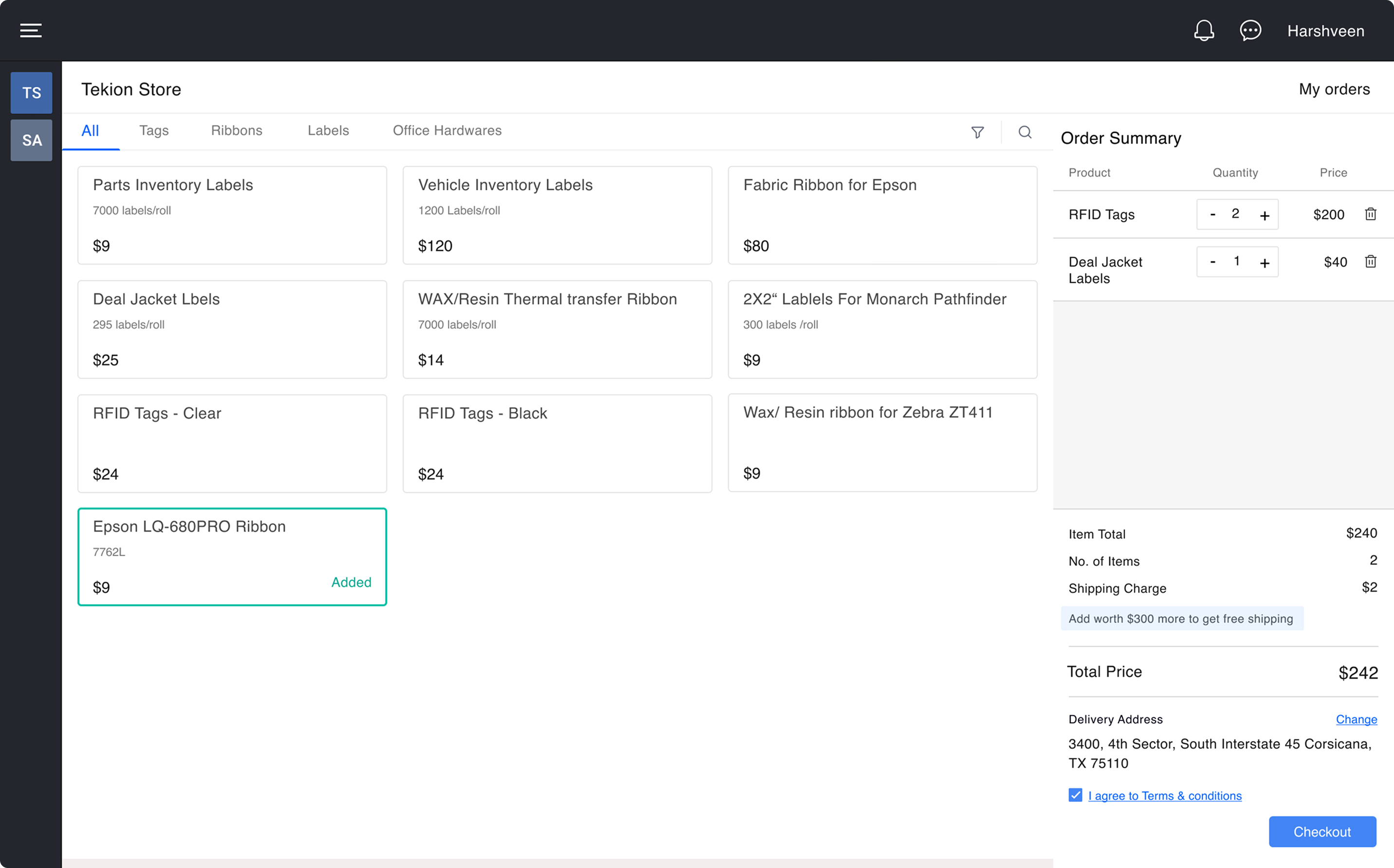The height and width of the screenshot is (868, 1394).
Task: Click the product search icon
Action: coord(1025,133)
